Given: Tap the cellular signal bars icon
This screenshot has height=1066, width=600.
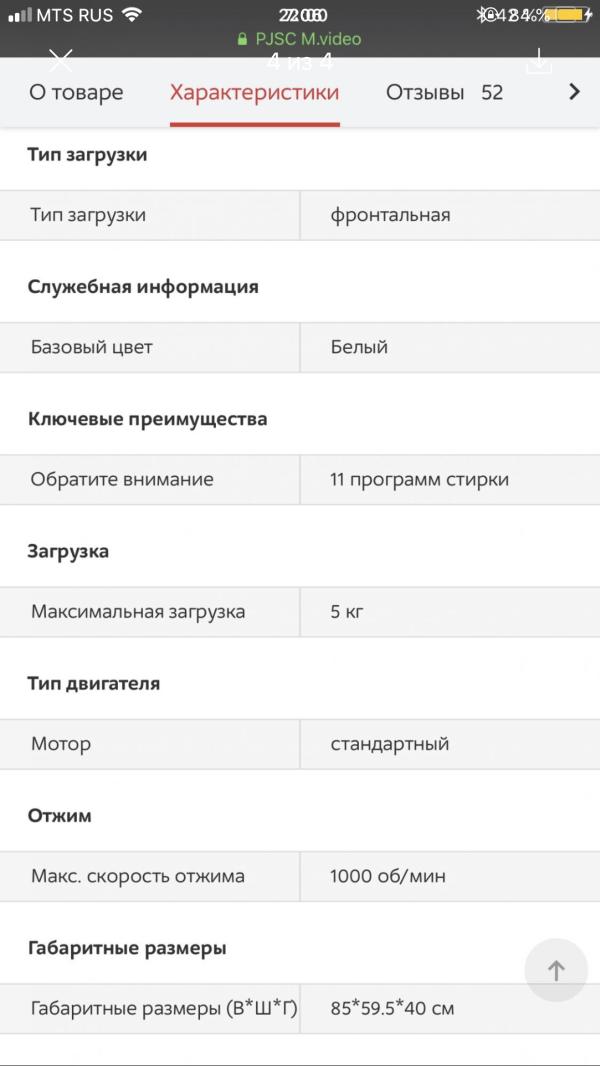Looking at the screenshot, I should point(20,15).
